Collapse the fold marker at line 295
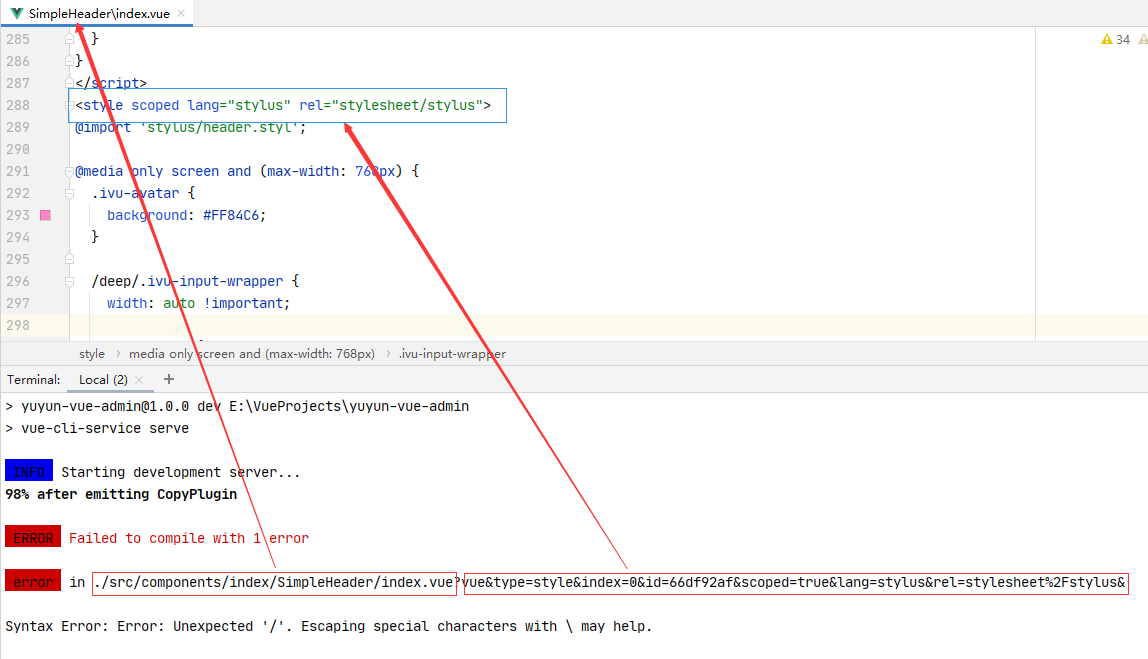Image resolution: width=1148 pixels, height=659 pixels. (68, 258)
